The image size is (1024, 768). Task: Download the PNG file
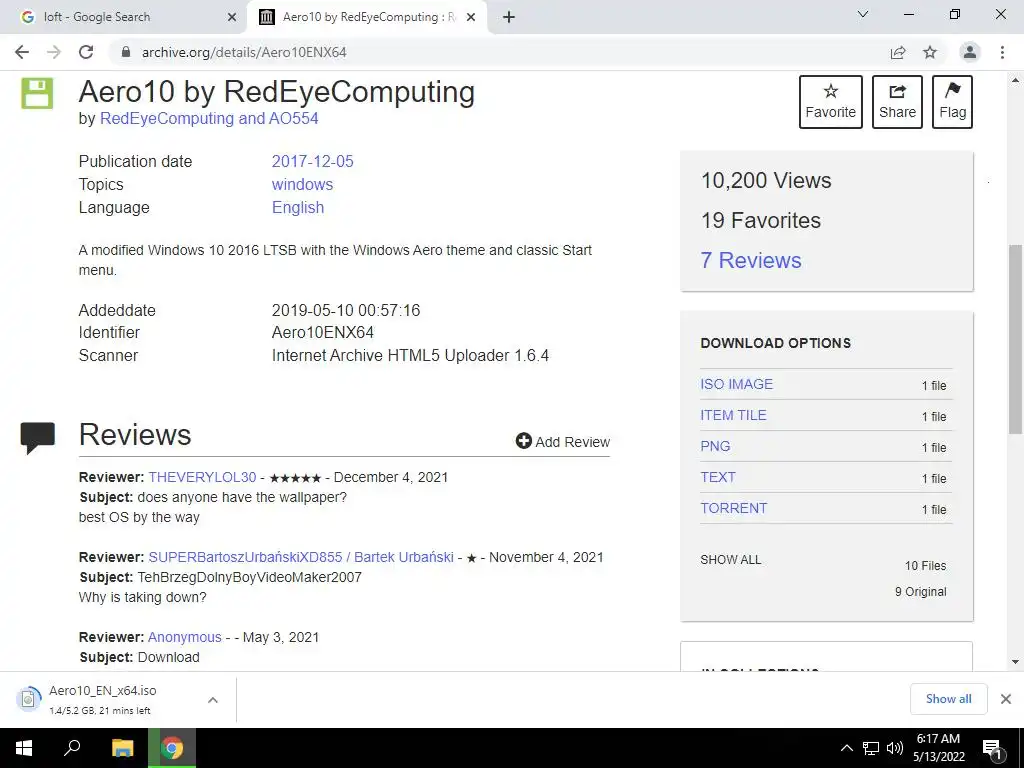pyautogui.click(x=715, y=446)
